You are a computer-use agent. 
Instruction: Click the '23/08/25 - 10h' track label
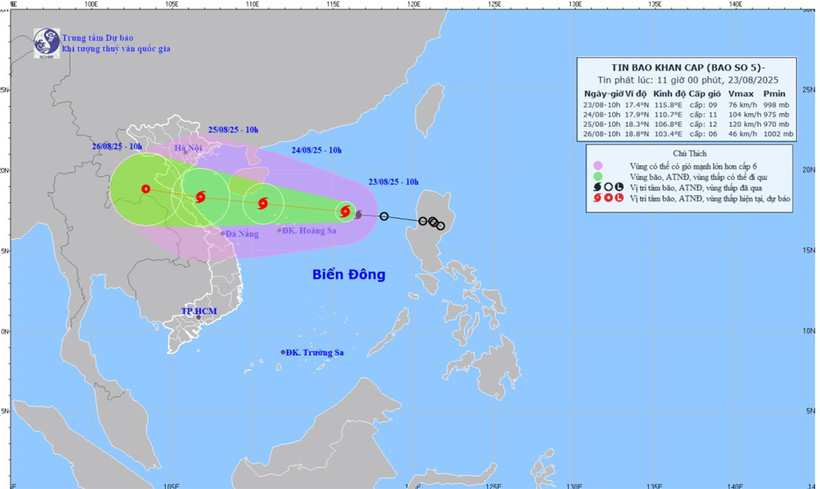tap(393, 182)
